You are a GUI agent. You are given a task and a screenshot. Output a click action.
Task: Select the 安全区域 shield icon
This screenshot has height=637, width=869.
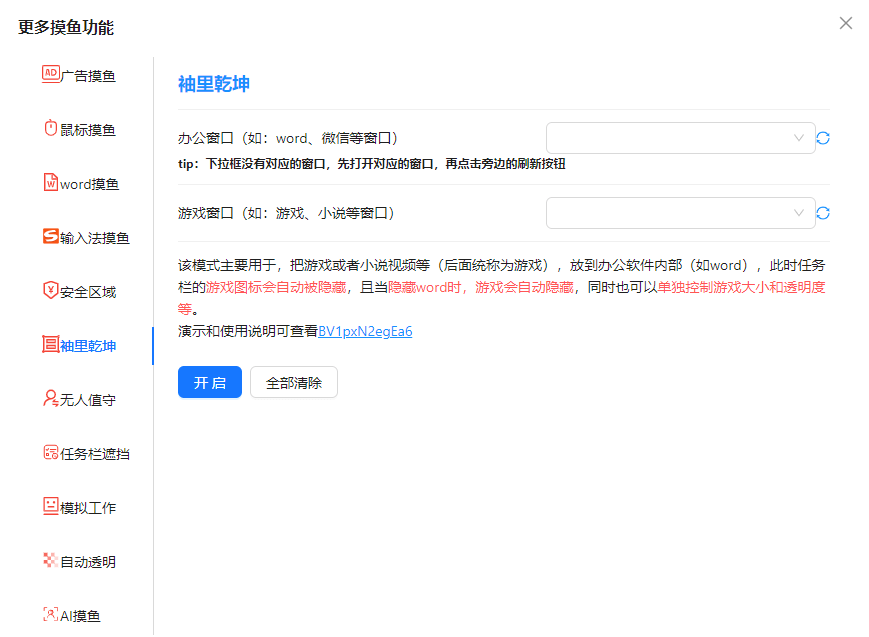(51, 290)
